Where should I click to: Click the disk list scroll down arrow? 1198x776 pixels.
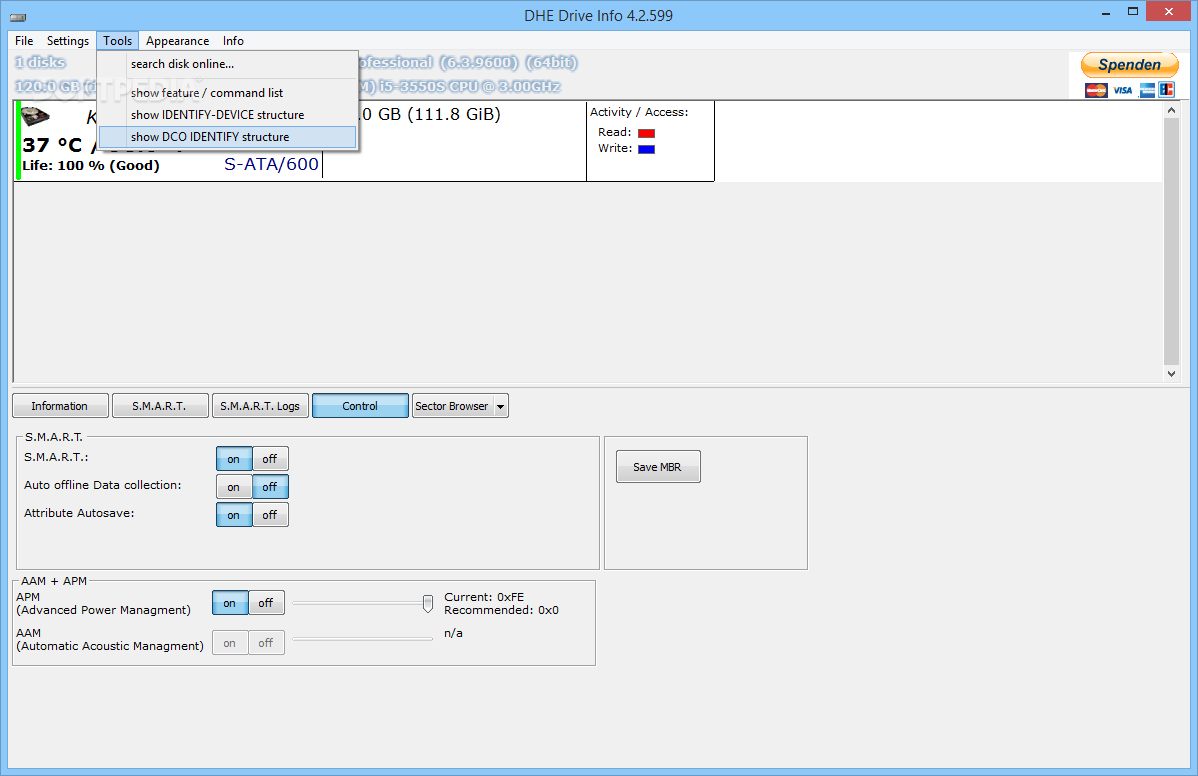point(1171,373)
